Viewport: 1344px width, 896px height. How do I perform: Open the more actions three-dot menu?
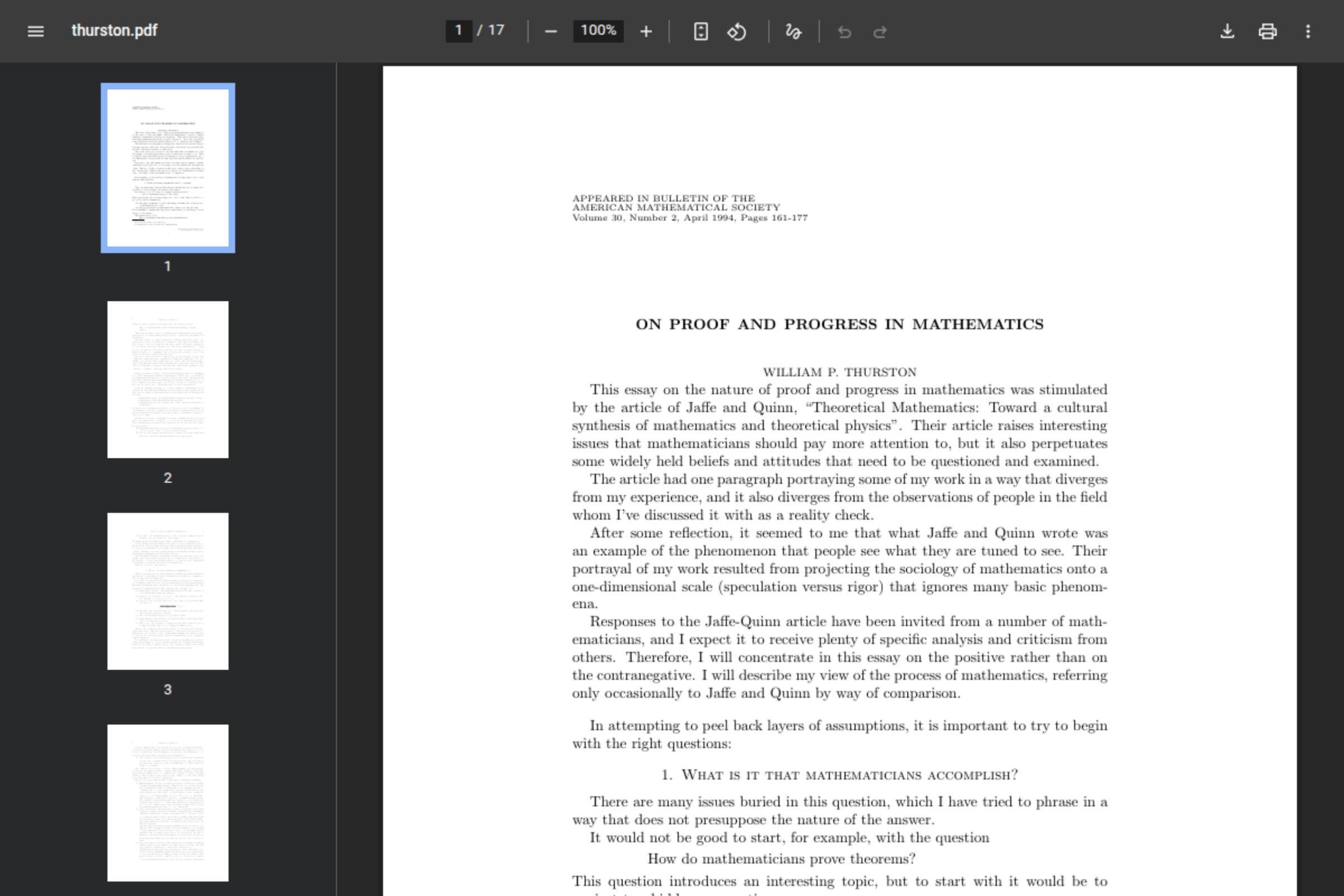[x=1308, y=31]
